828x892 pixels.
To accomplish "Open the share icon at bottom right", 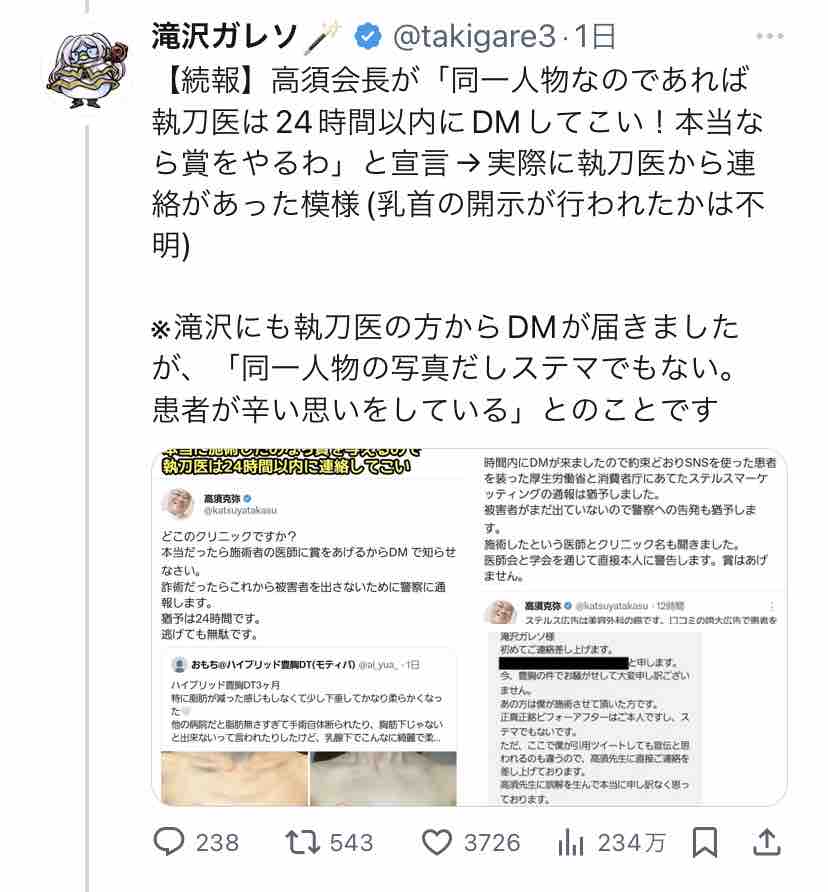I will [767, 843].
